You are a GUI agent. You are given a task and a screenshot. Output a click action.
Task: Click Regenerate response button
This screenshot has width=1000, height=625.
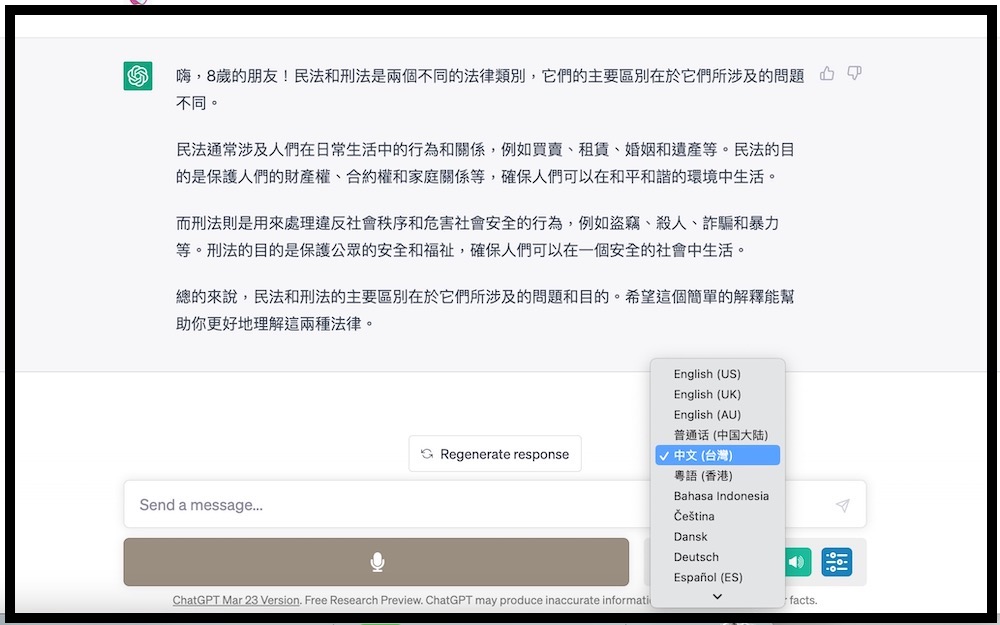tap(495, 454)
